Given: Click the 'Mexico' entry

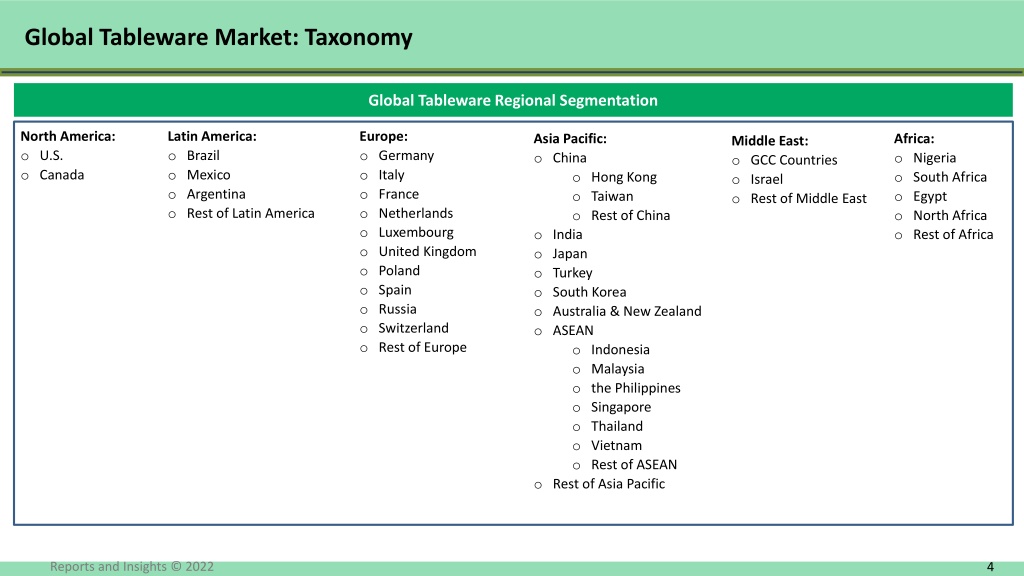Looking at the screenshot, I should (208, 175).
